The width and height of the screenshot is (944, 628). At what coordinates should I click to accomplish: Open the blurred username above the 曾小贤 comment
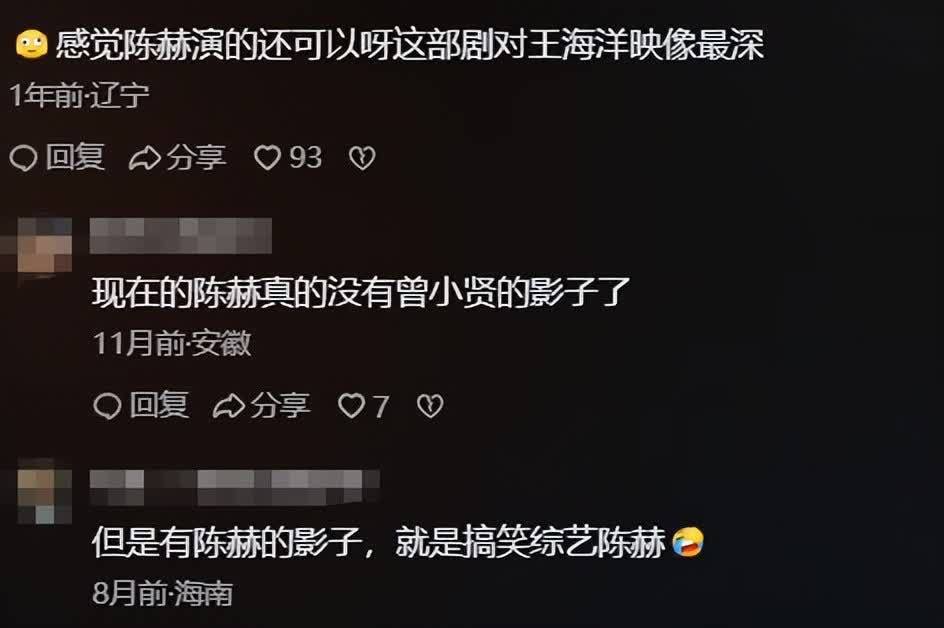coord(181,235)
